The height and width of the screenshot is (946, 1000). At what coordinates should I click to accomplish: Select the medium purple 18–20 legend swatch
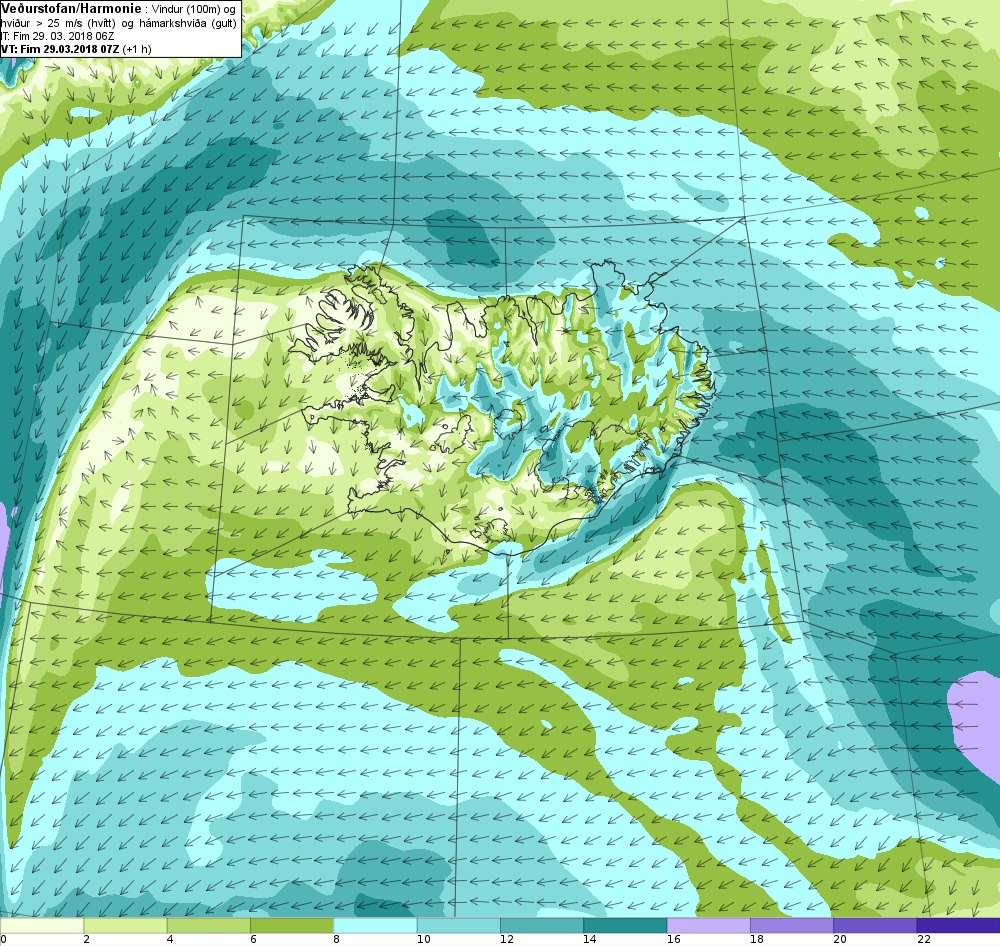[x=791, y=925]
